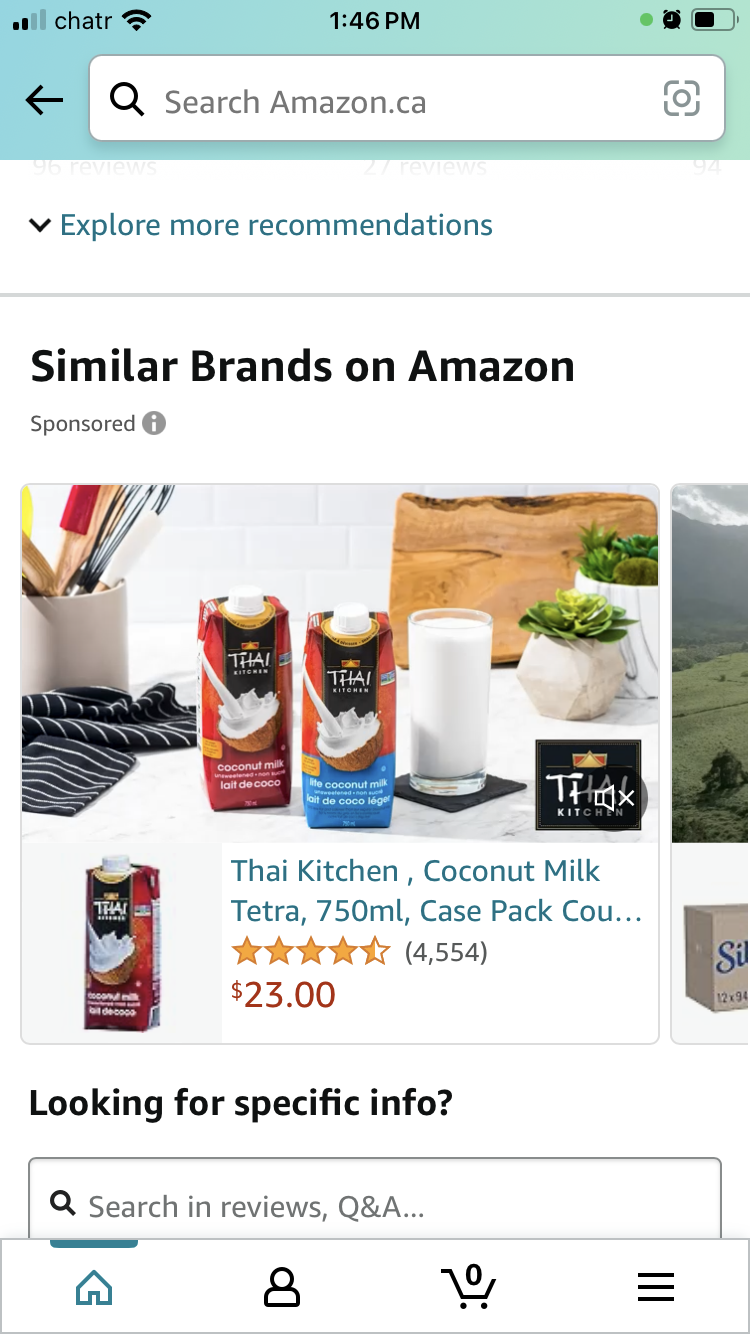The height and width of the screenshot is (1334, 750).
Task: Go to Home tab icon
Action: pos(94,1288)
